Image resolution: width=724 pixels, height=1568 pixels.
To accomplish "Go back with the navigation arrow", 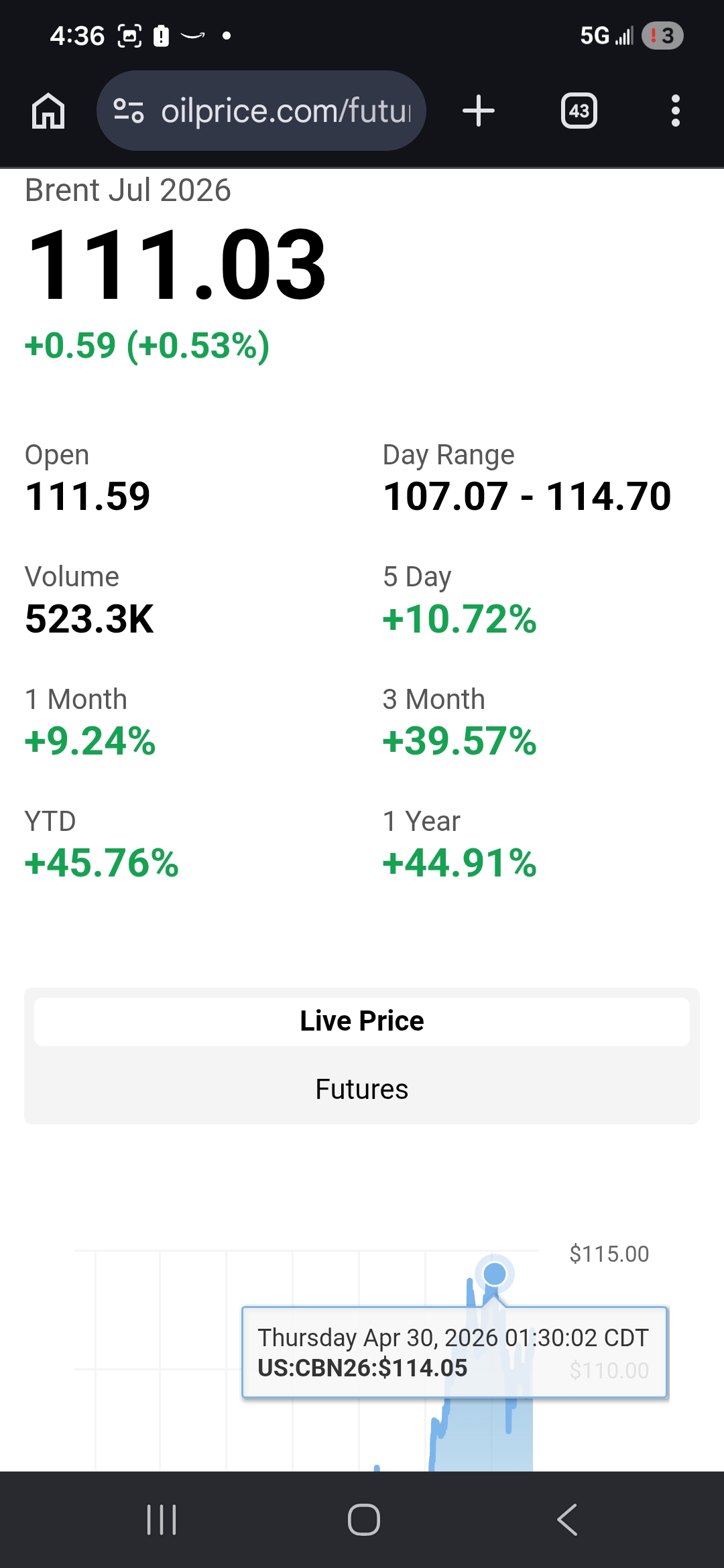I will pyautogui.click(x=567, y=1519).
